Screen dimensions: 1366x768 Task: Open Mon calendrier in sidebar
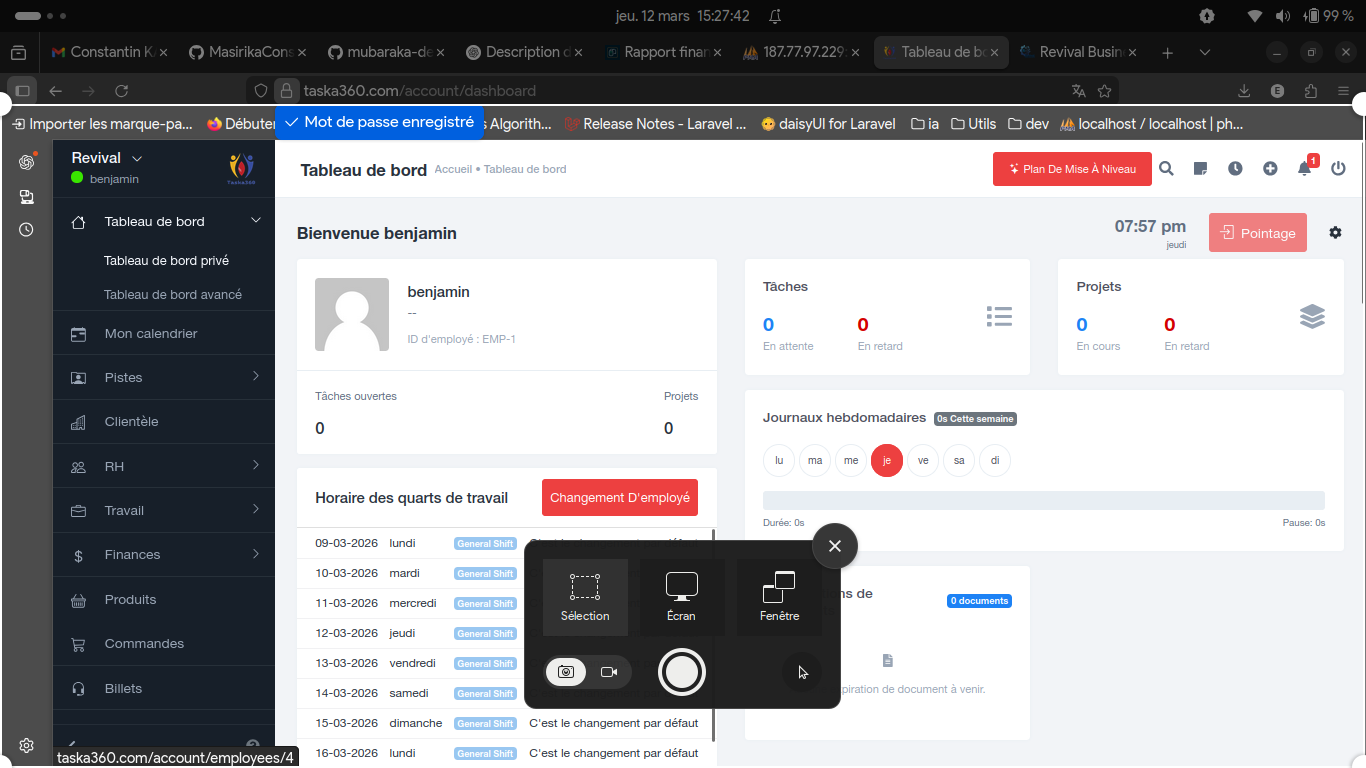[151, 334]
